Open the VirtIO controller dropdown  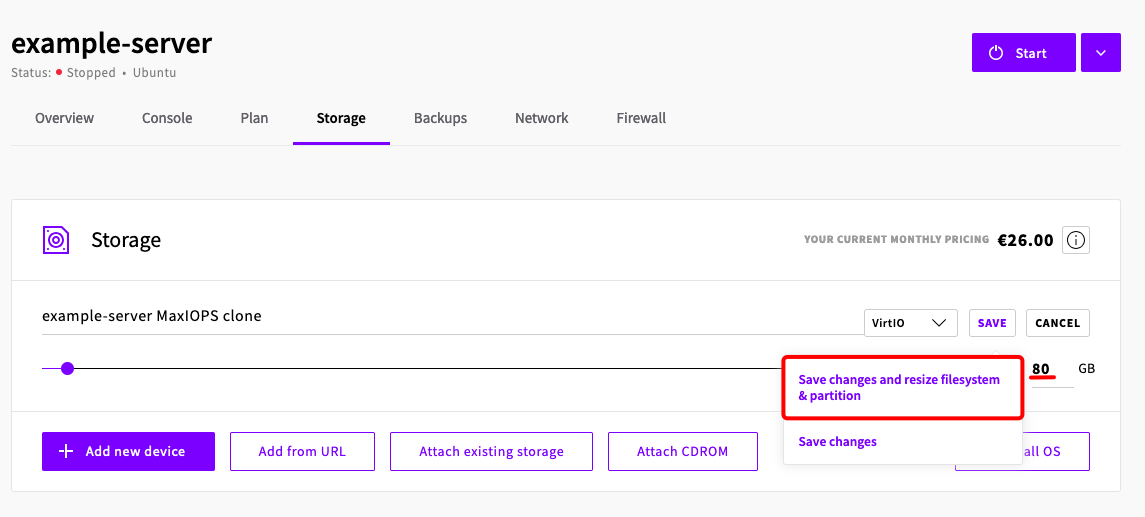911,323
